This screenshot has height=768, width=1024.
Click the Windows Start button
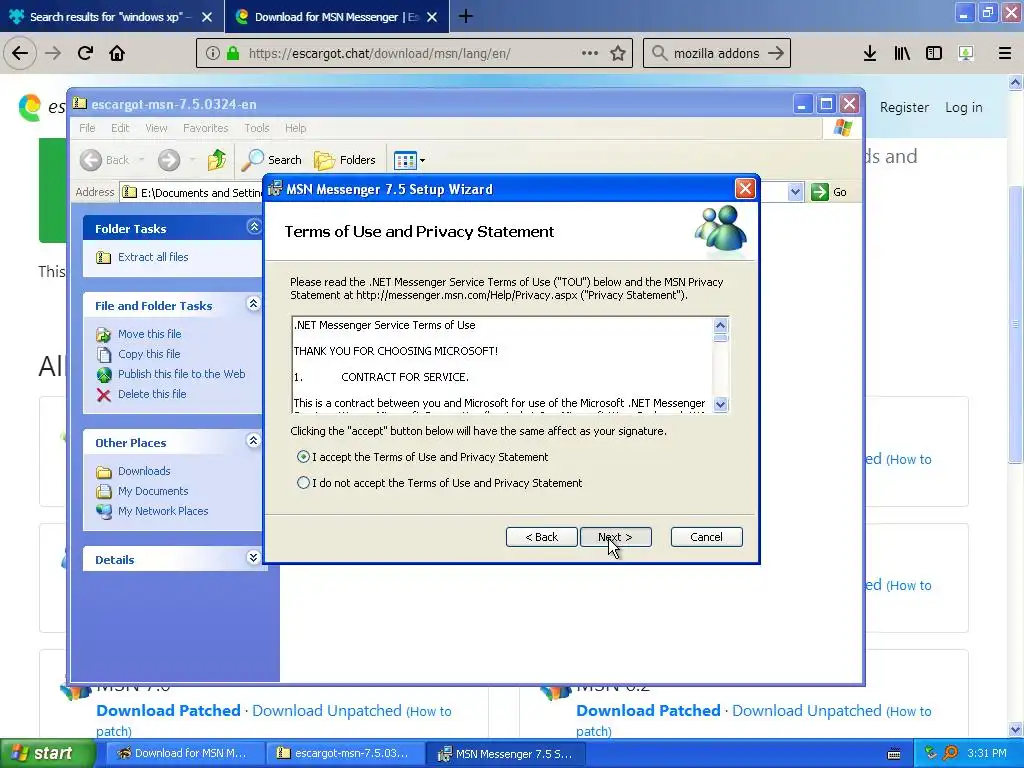coord(46,753)
